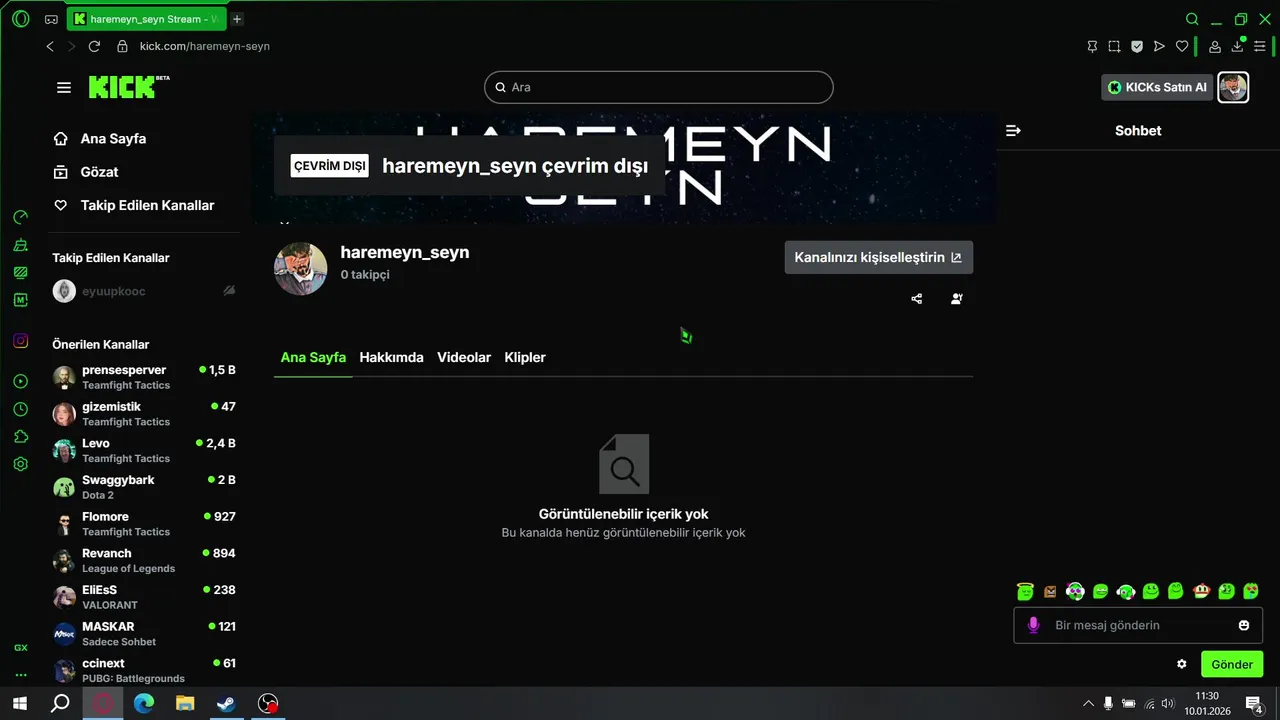Open the Kick hamburger menu

(x=64, y=88)
